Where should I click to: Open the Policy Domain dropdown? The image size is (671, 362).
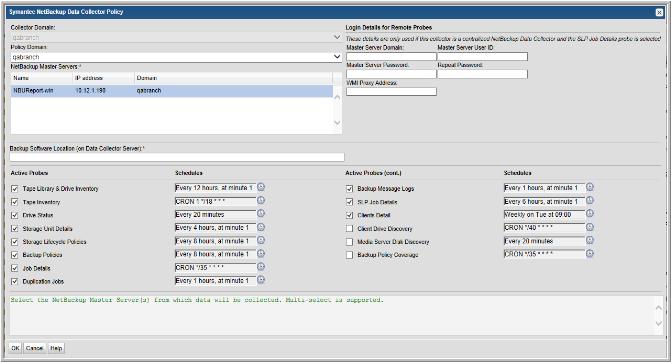(x=337, y=56)
